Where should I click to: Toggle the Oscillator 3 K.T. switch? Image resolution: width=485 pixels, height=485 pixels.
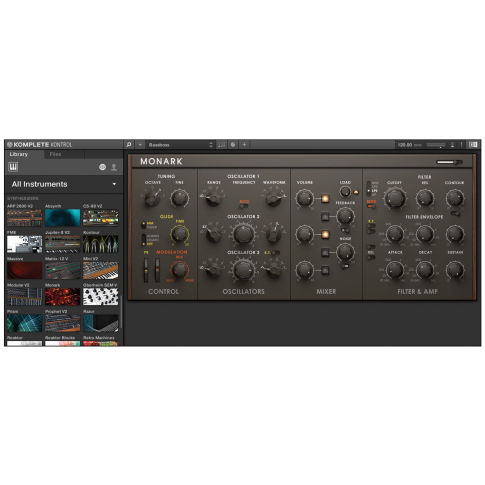tap(276, 253)
